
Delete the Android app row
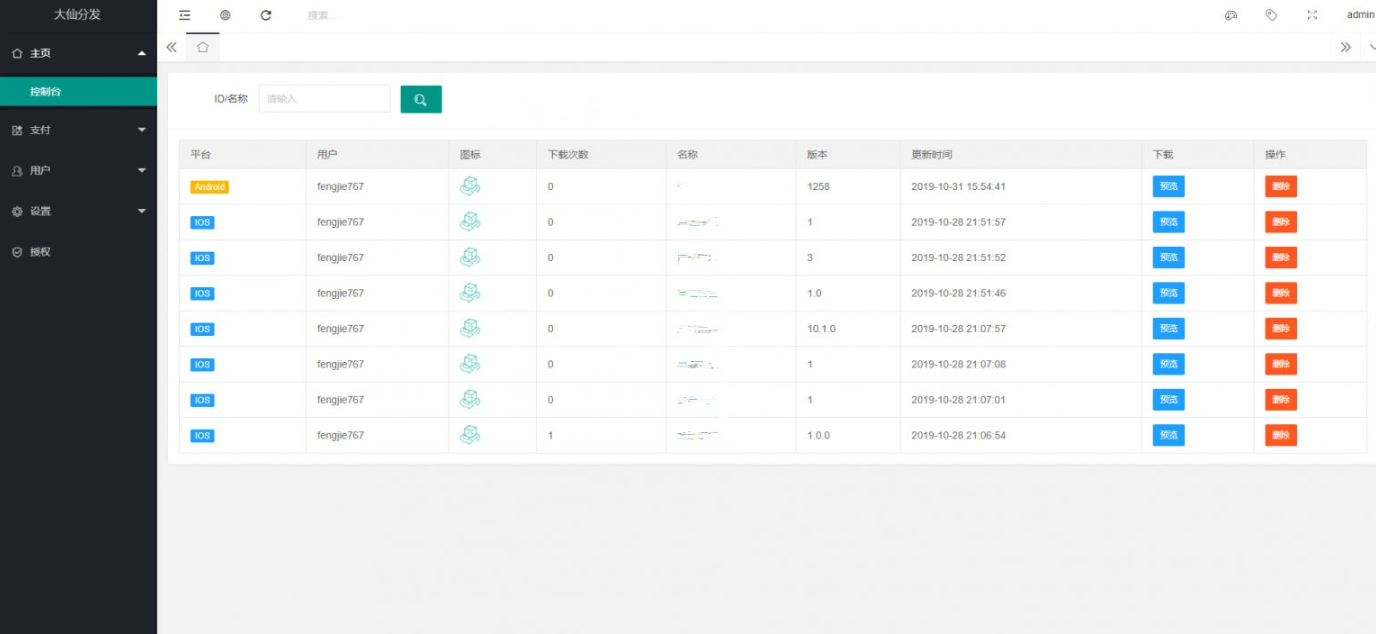tap(1281, 186)
